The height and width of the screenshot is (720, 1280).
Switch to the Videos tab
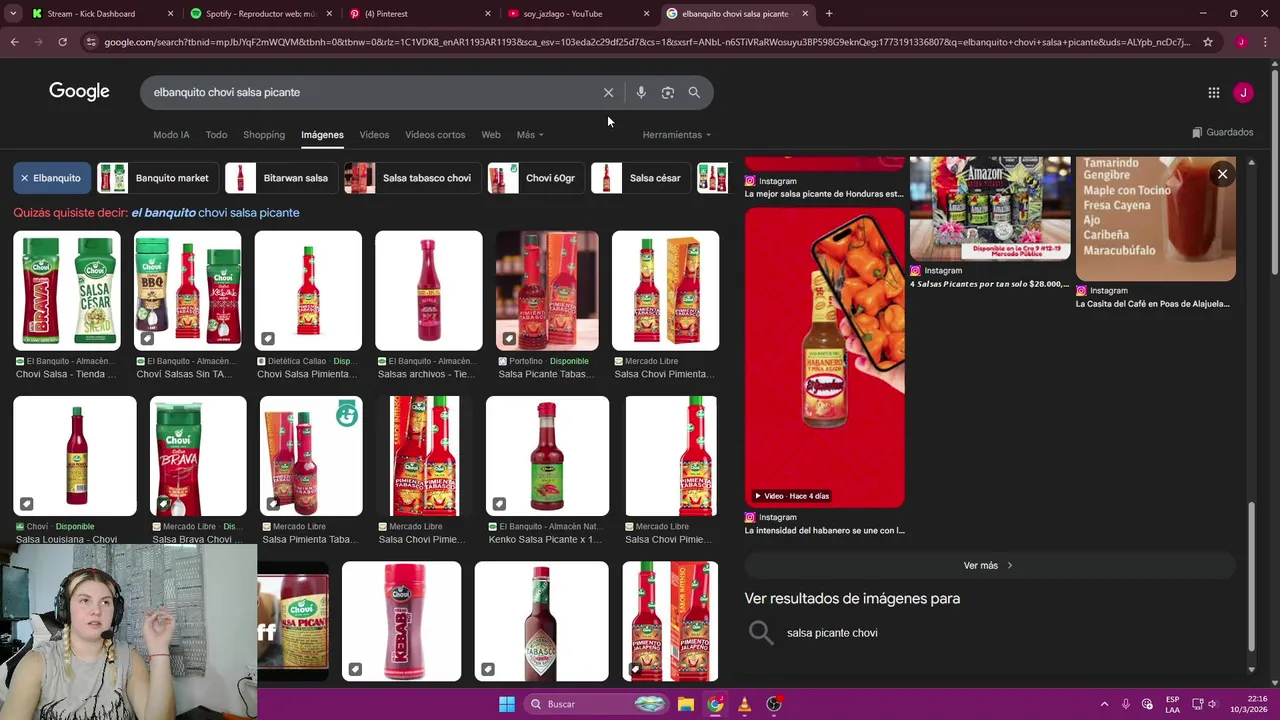click(x=374, y=134)
